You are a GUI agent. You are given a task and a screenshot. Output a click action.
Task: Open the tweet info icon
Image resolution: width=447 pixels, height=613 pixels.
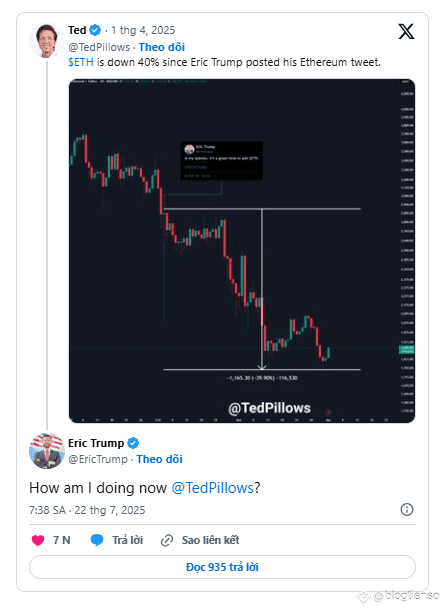tap(407, 509)
